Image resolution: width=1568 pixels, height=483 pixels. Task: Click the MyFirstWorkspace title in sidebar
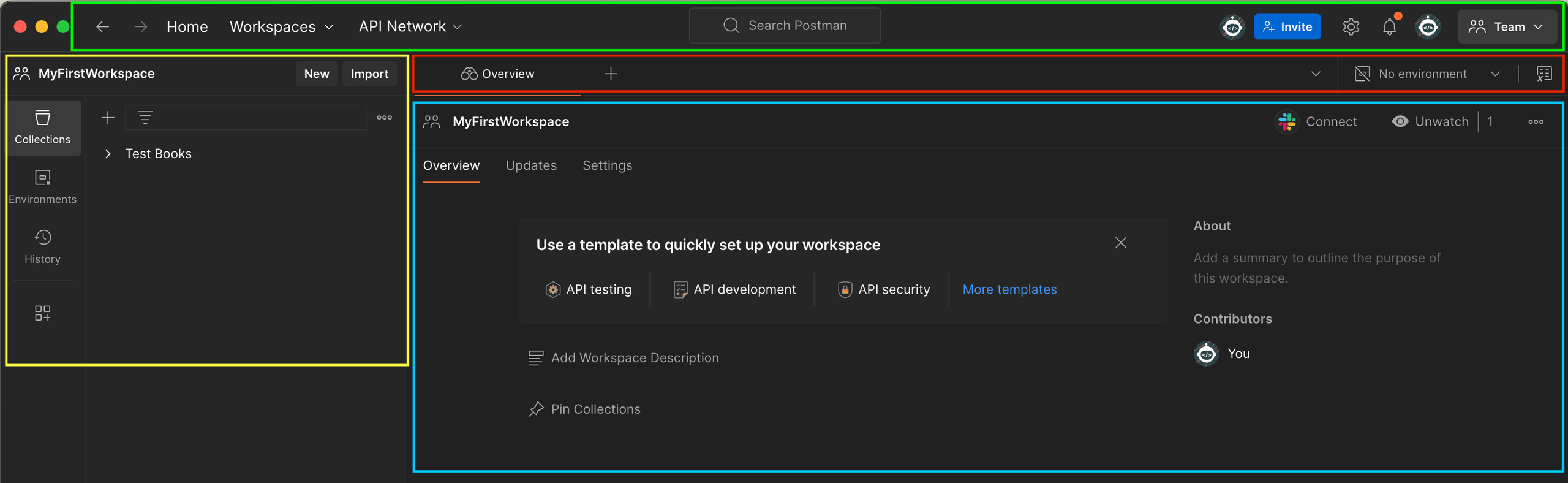96,74
